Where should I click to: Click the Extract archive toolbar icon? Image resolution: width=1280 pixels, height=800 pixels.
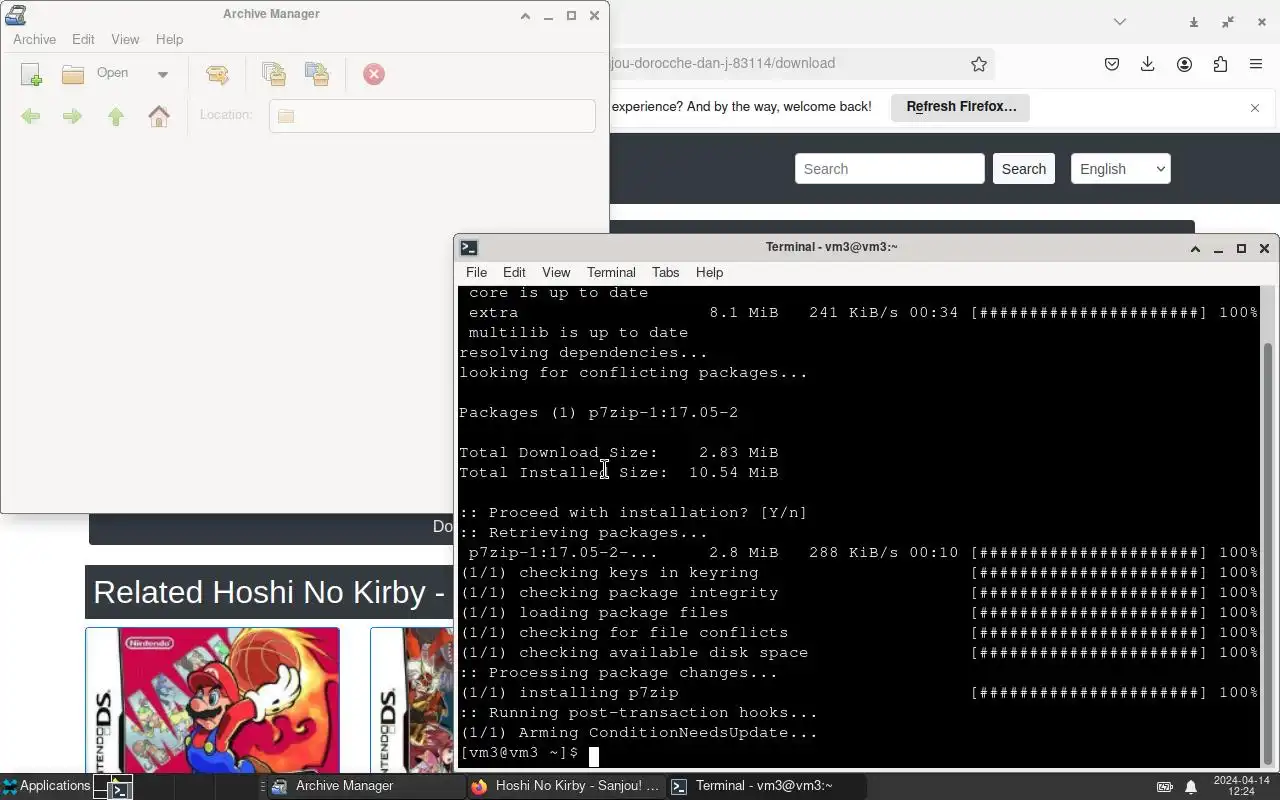click(217, 74)
